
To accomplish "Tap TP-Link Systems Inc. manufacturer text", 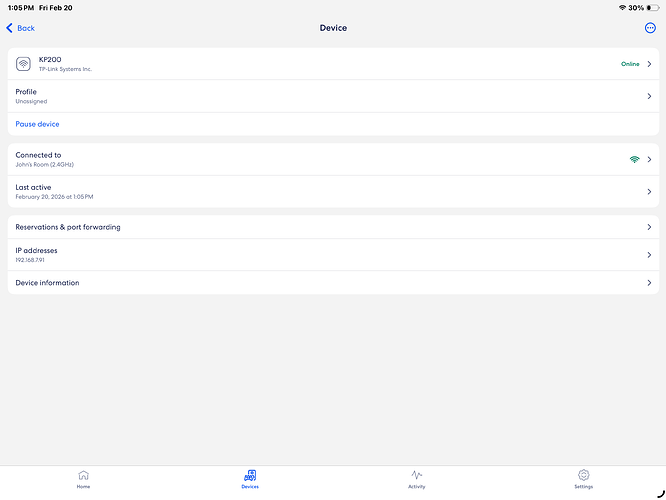I will click(65, 69).
